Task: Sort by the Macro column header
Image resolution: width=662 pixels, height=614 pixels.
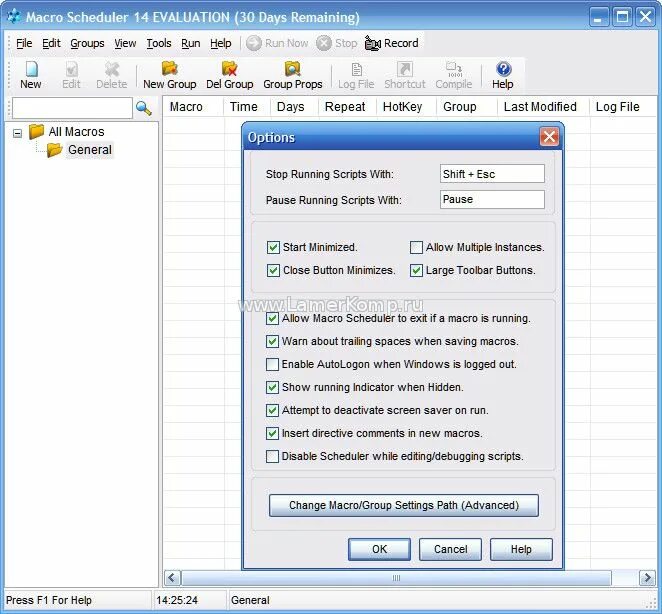Action: point(193,106)
